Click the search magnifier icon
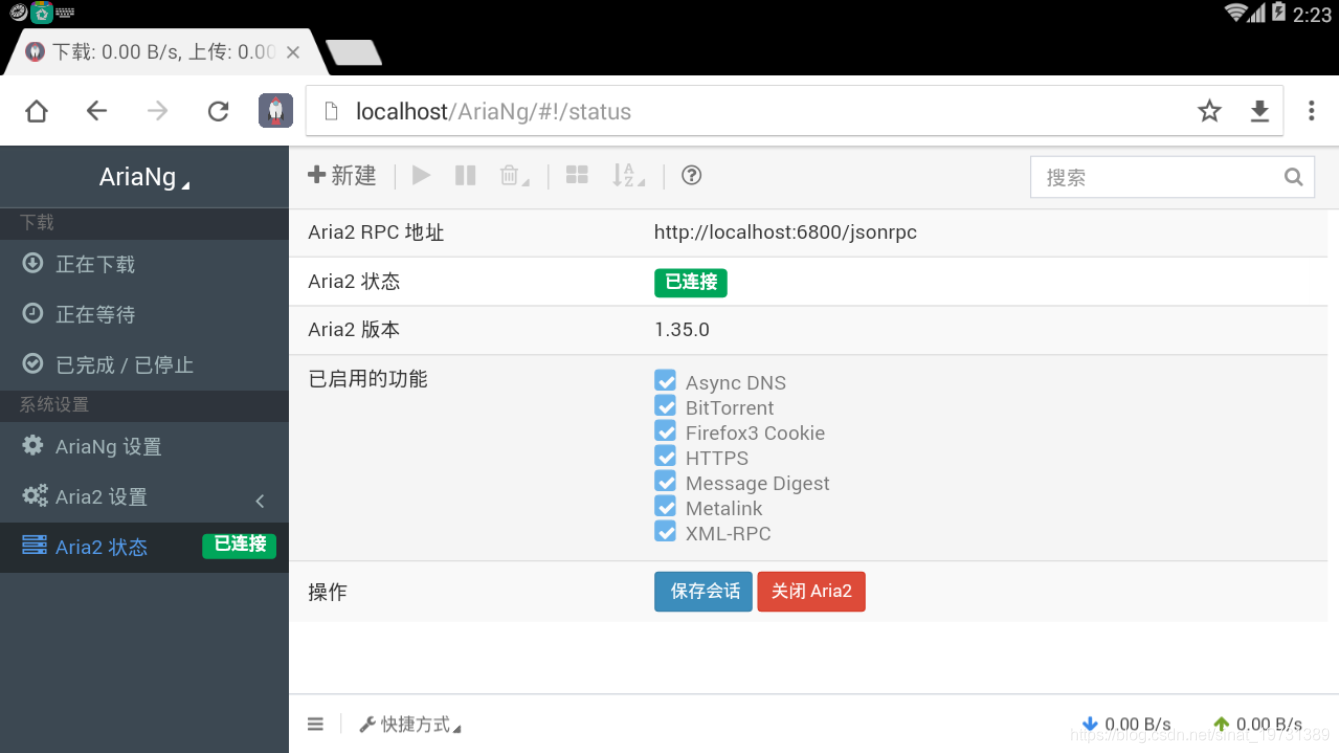This screenshot has width=1339, height=753. pyautogui.click(x=1293, y=177)
